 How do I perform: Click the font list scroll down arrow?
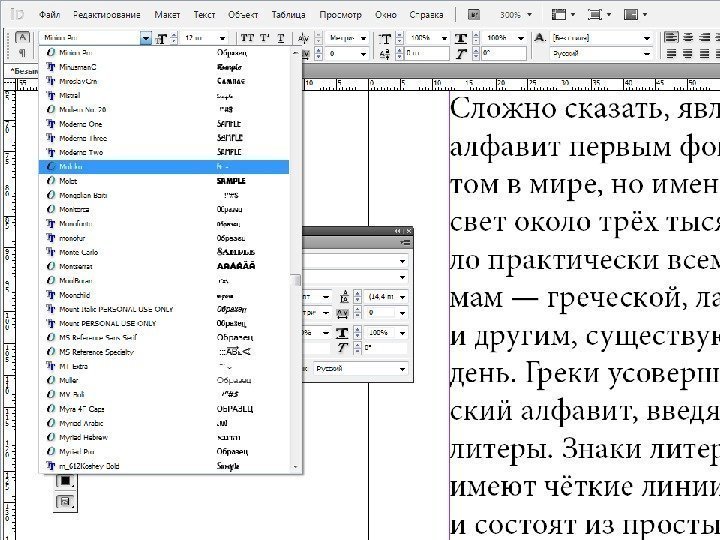click(296, 467)
